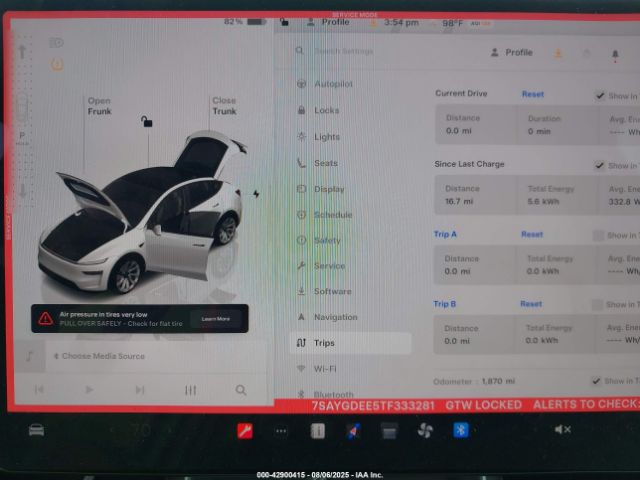
Task: Reset the Trip B counter
Action: pos(531,304)
